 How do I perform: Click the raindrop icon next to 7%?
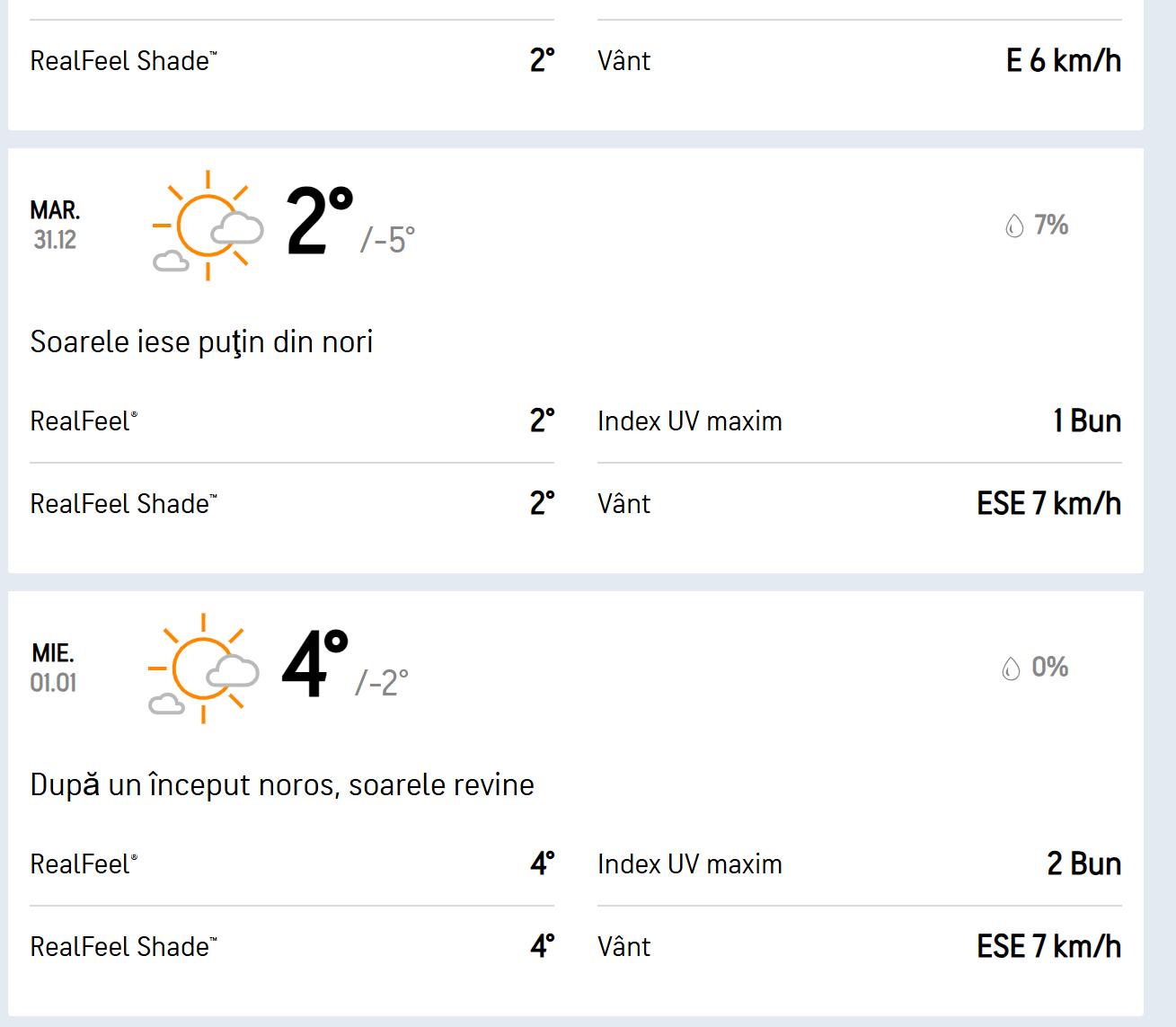click(x=1014, y=226)
